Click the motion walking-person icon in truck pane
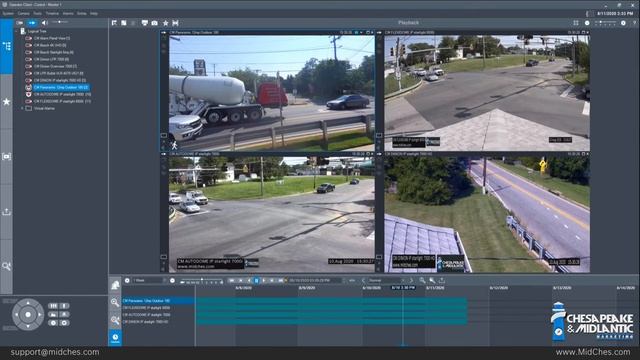Image resolution: width=640 pixels, height=360 pixels. 174,145
